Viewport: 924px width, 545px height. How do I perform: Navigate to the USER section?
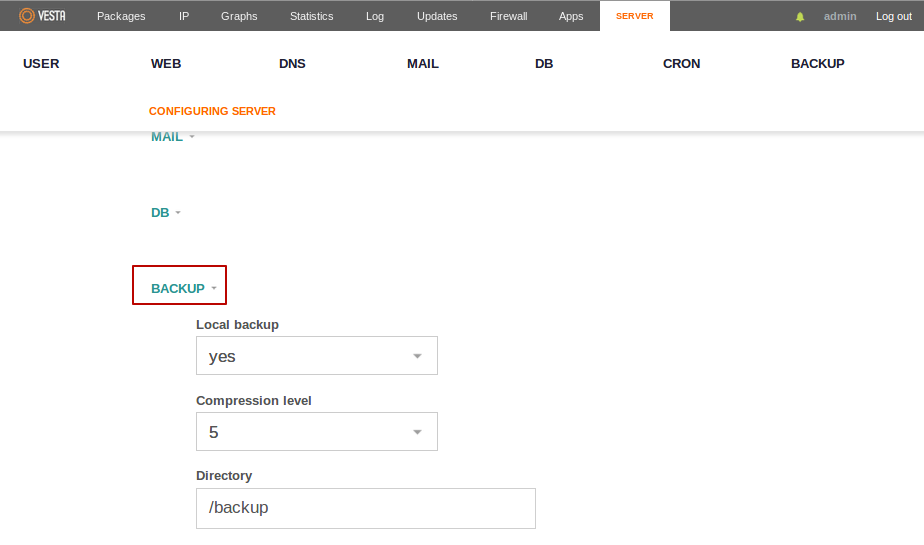(41, 63)
